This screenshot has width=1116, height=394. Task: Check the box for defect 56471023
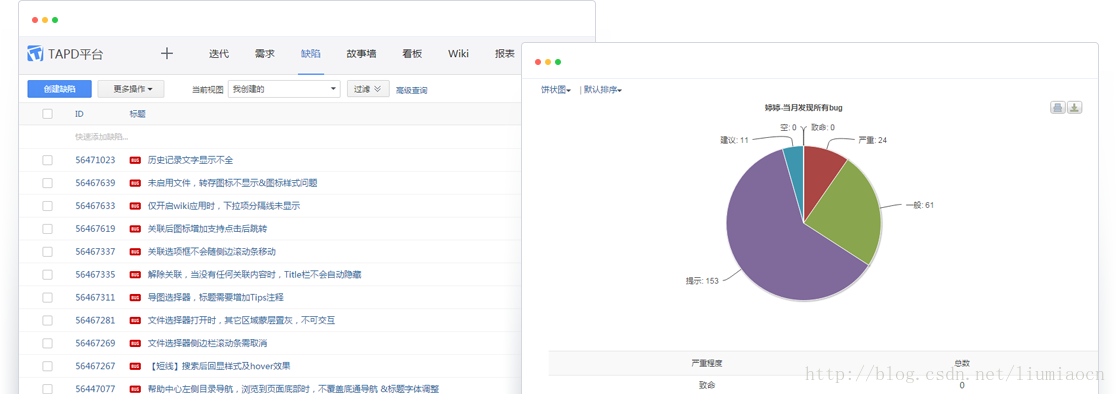pyautogui.click(x=48, y=160)
